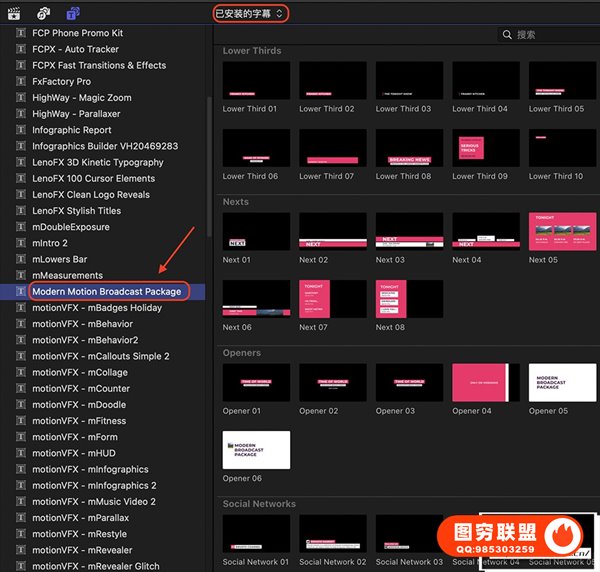Click title icon next to mIntro 2

20,243
